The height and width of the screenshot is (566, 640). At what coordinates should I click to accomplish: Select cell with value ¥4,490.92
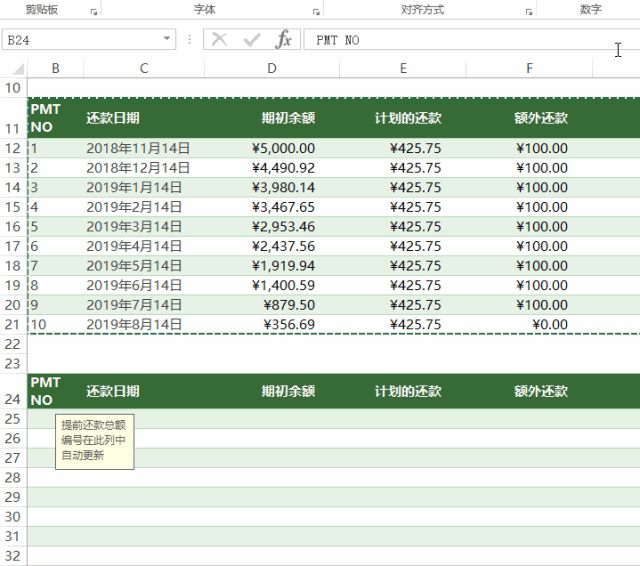pos(272,168)
